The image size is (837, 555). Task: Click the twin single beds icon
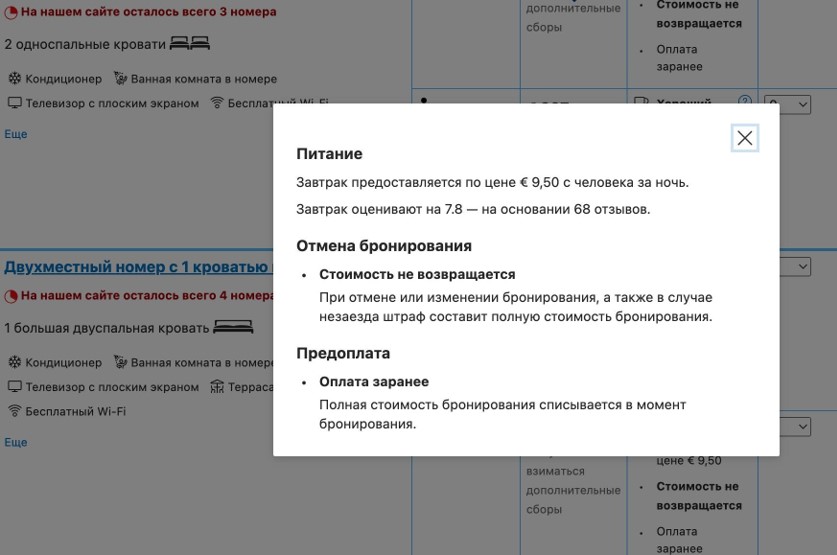tap(190, 44)
